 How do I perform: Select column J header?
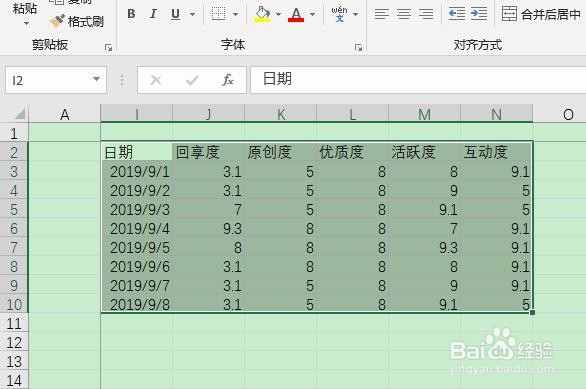(209, 114)
